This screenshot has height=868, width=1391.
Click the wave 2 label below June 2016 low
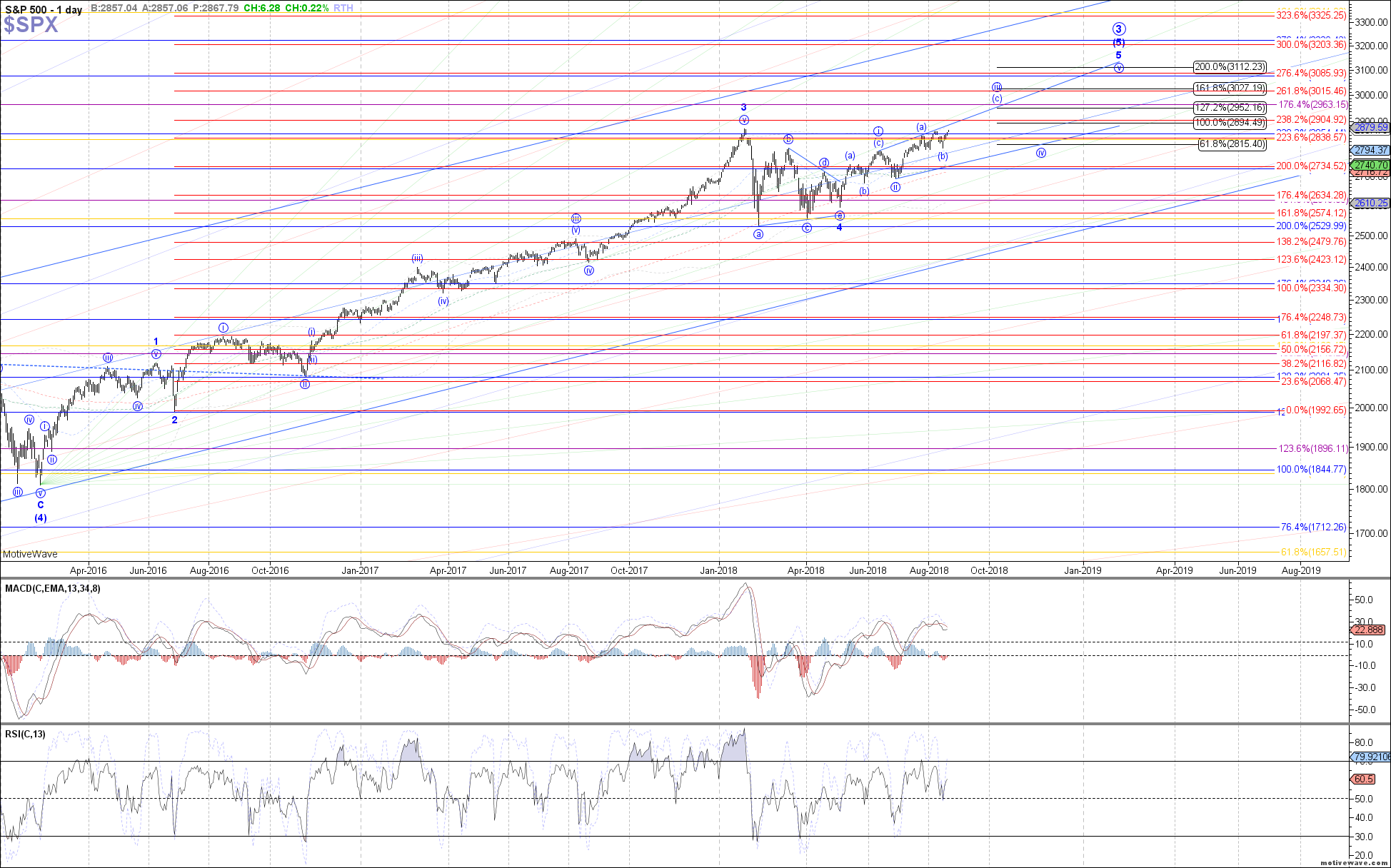[x=174, y=420]
